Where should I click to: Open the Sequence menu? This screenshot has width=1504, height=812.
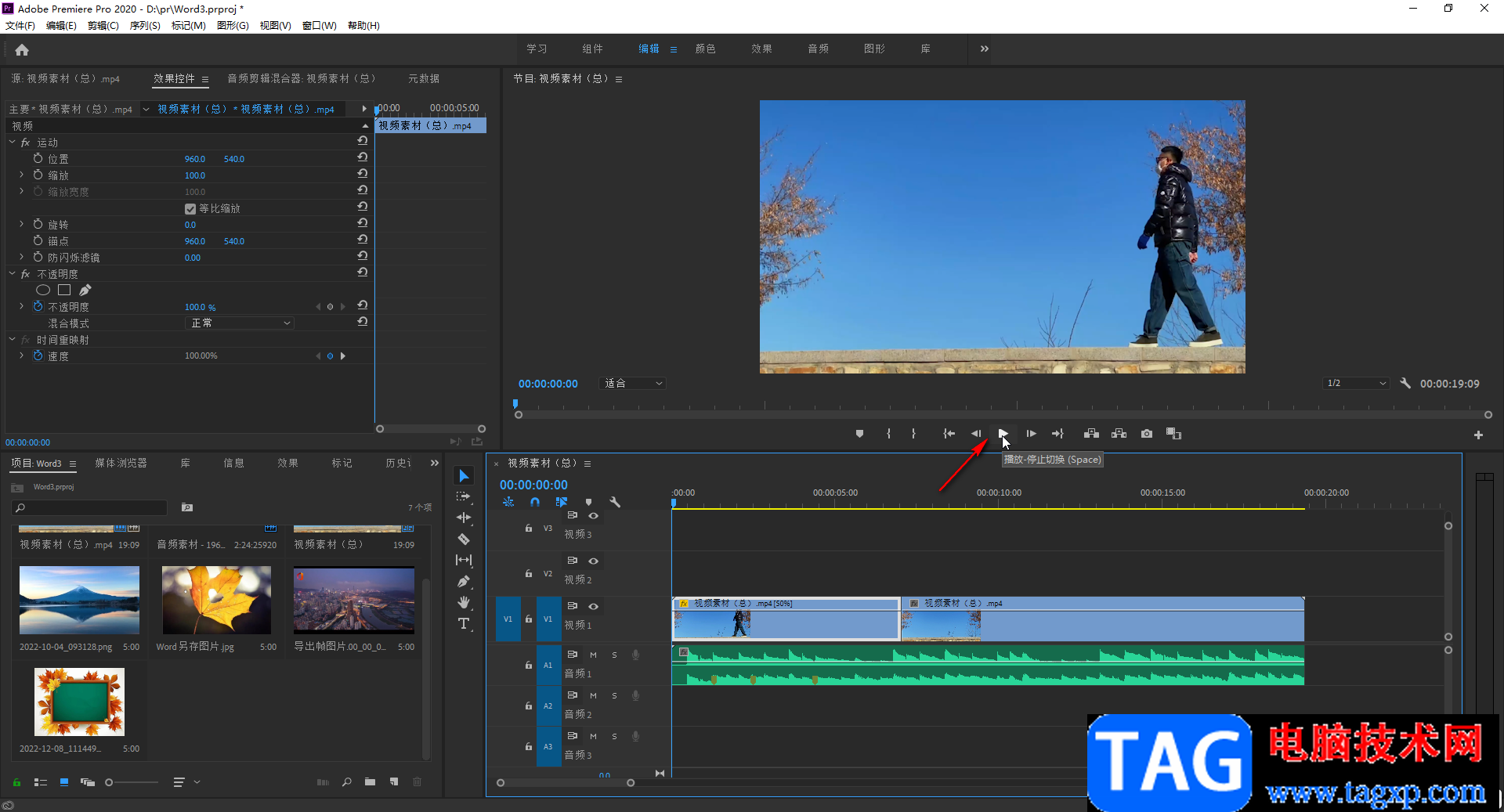click(x=145, y=26)
